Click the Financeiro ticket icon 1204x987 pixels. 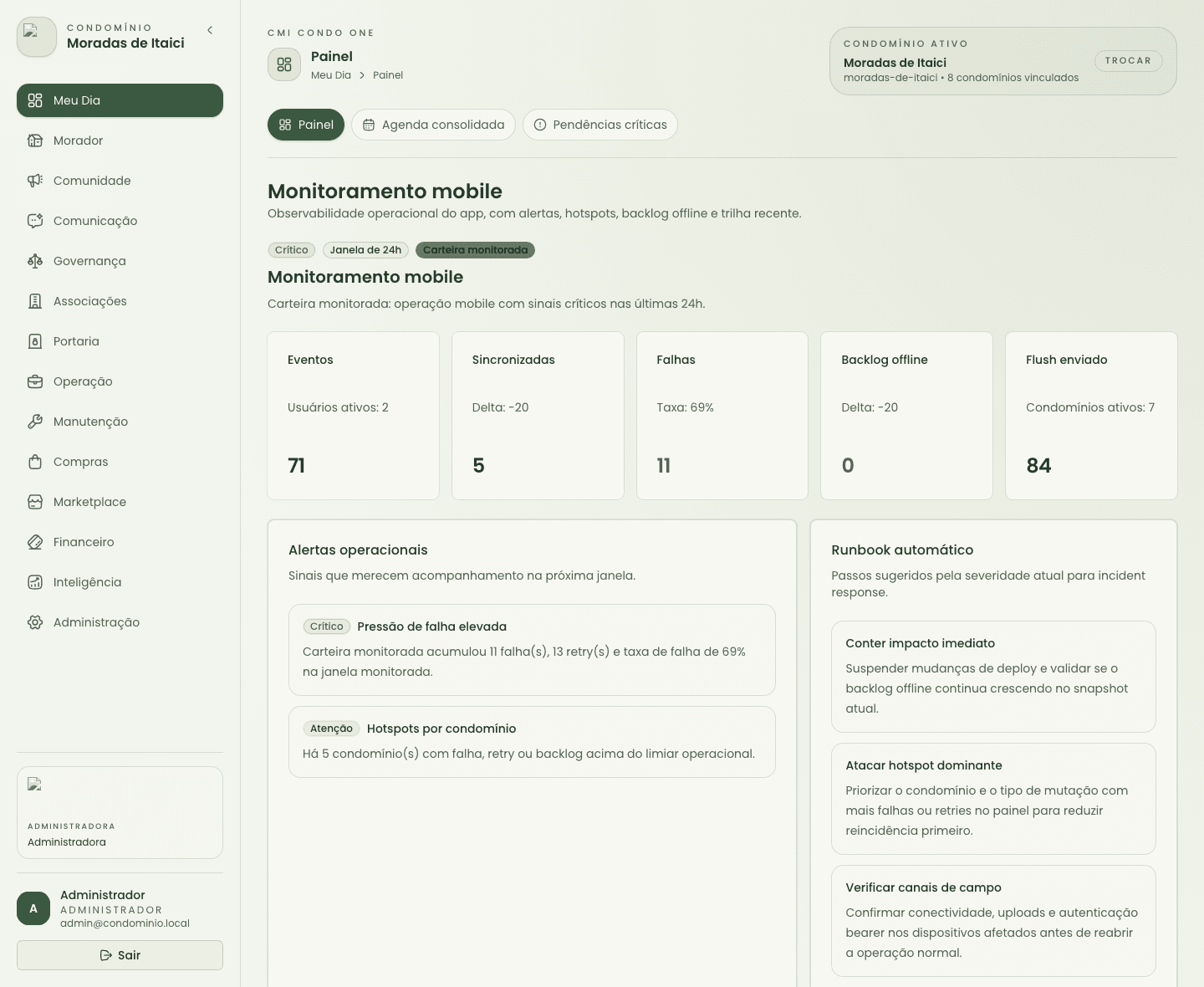pyautogui.click(x=35, y=542)
